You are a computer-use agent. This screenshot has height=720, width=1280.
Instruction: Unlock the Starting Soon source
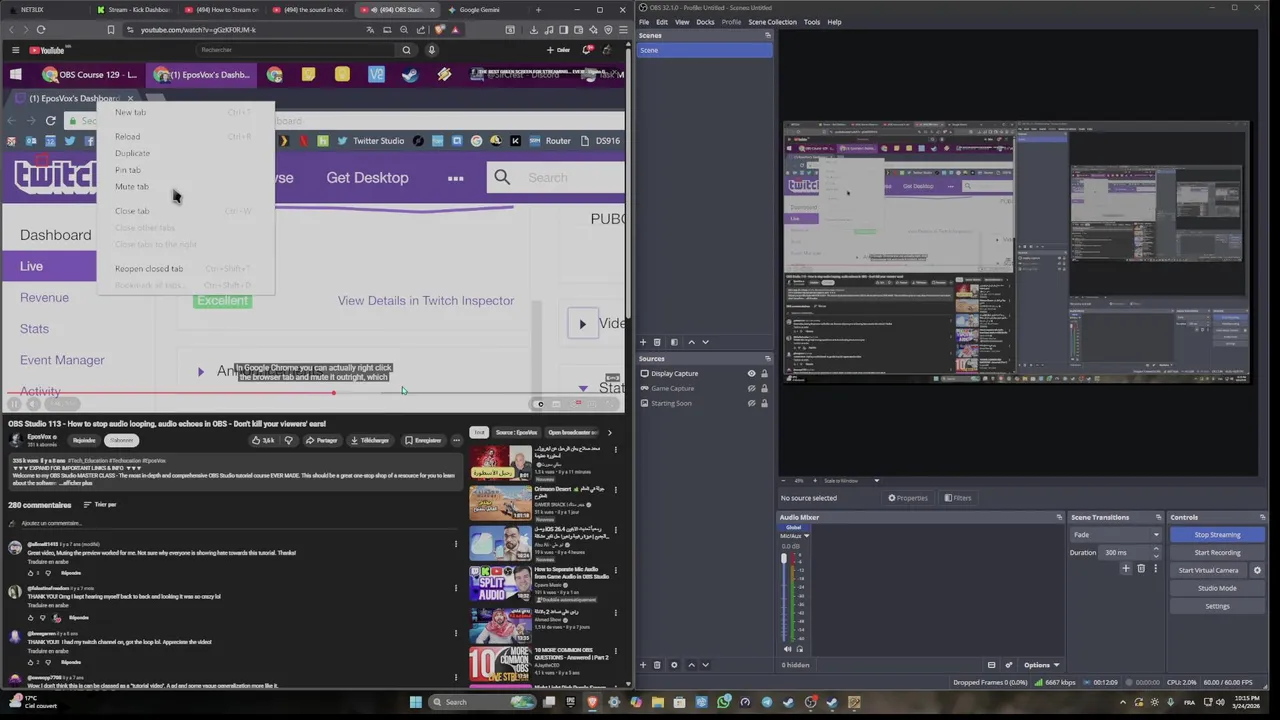click(x=764, y=404)
